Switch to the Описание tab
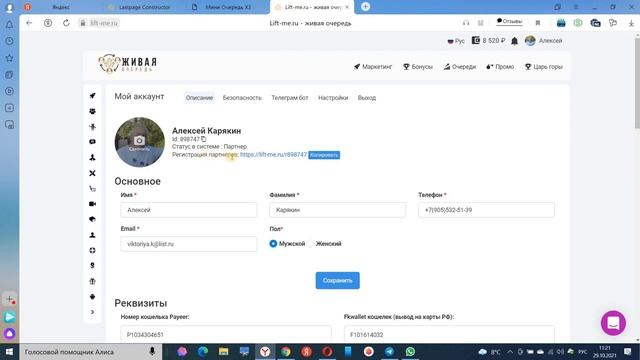 199,98
